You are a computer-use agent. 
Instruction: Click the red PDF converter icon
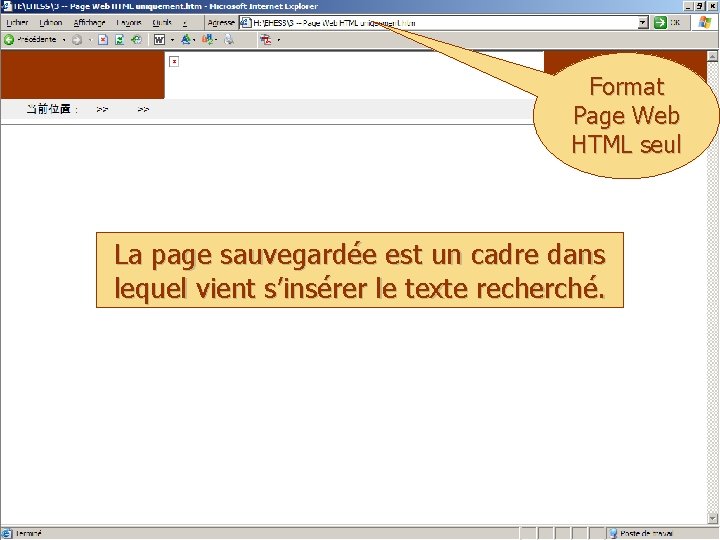266,40
